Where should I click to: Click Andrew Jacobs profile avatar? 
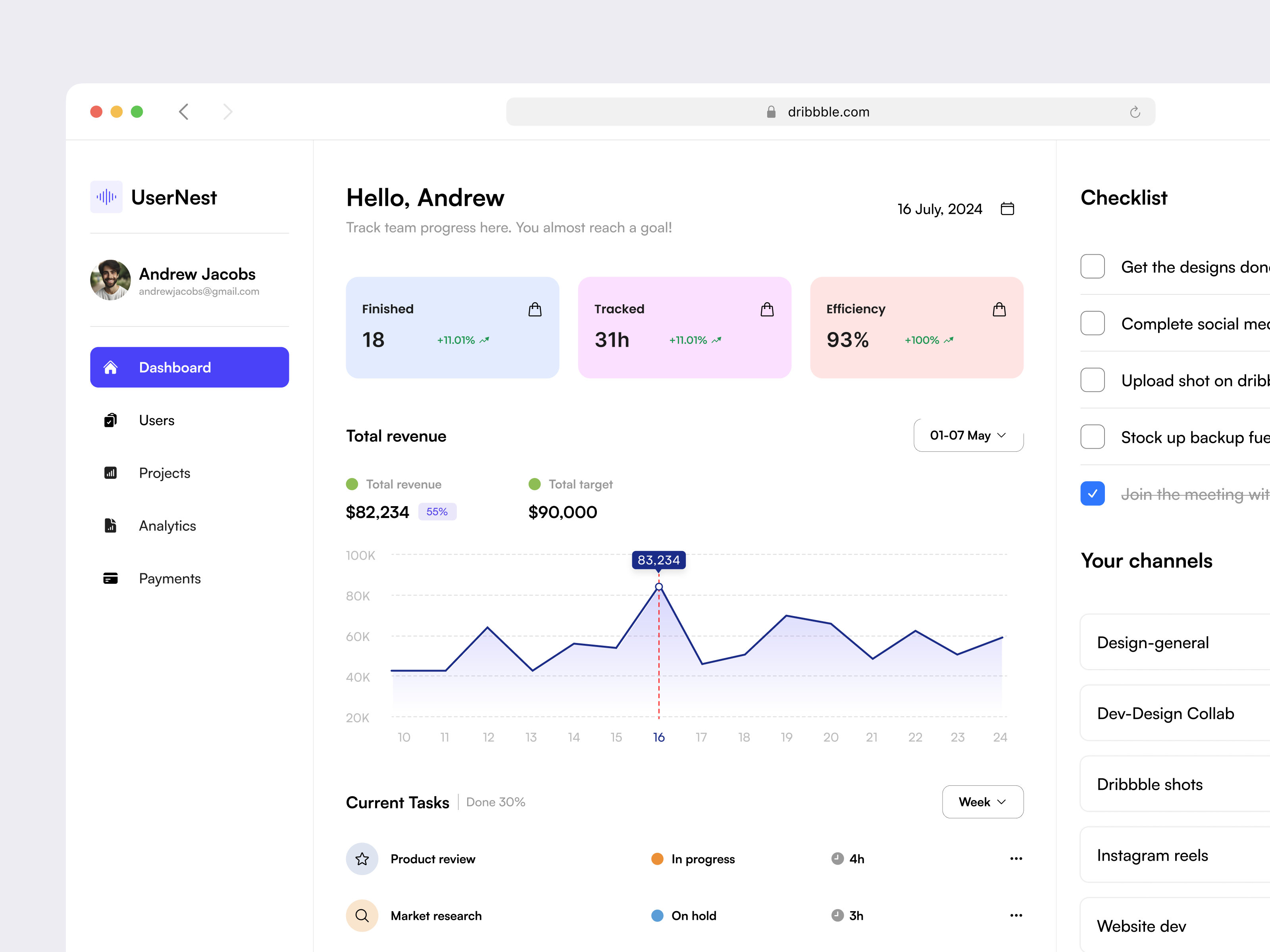point(110,280)
